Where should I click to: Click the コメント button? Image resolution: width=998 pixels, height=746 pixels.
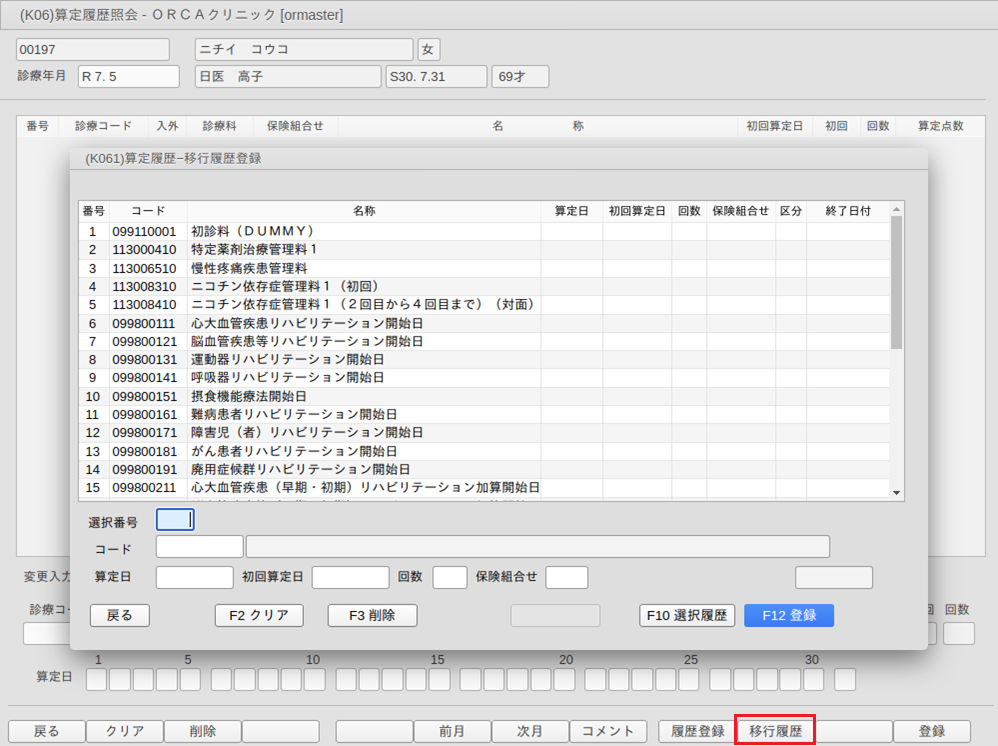coord(608,731)
